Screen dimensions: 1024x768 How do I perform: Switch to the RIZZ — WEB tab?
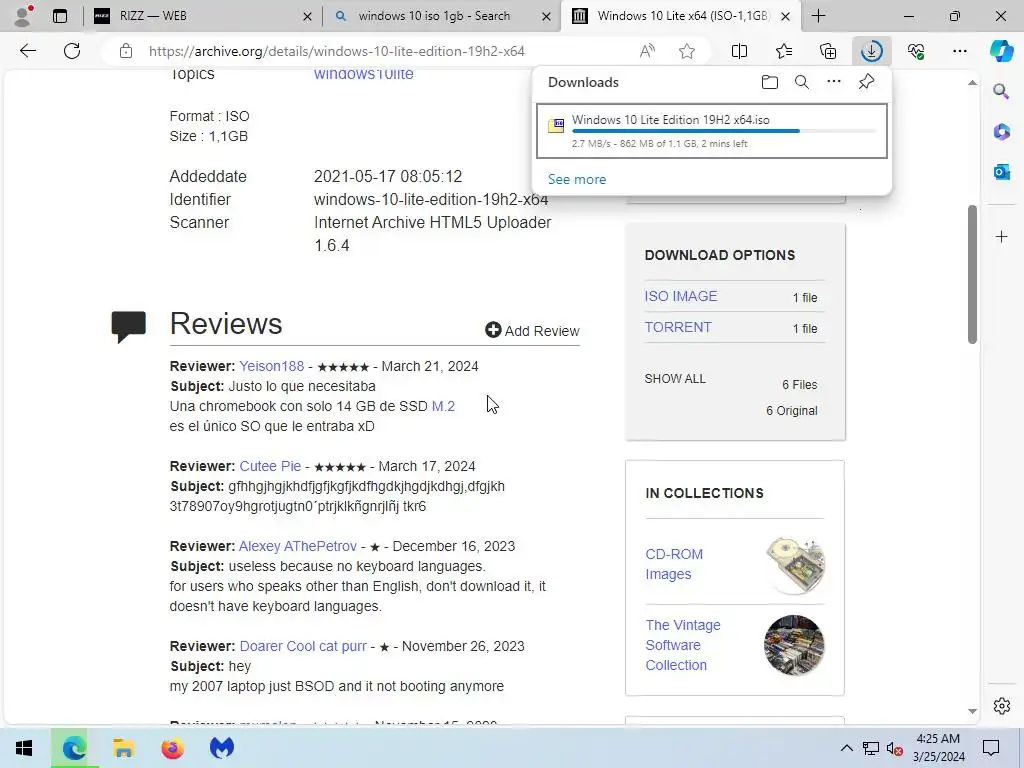(x=202, y=16)
